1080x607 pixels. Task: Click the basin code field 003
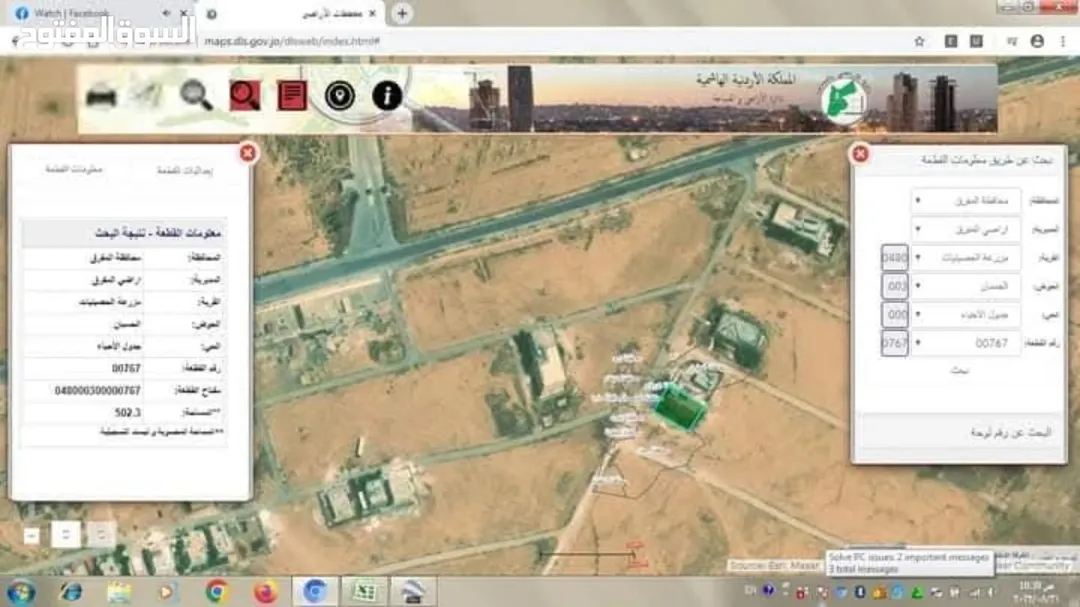tap(895, 286)
